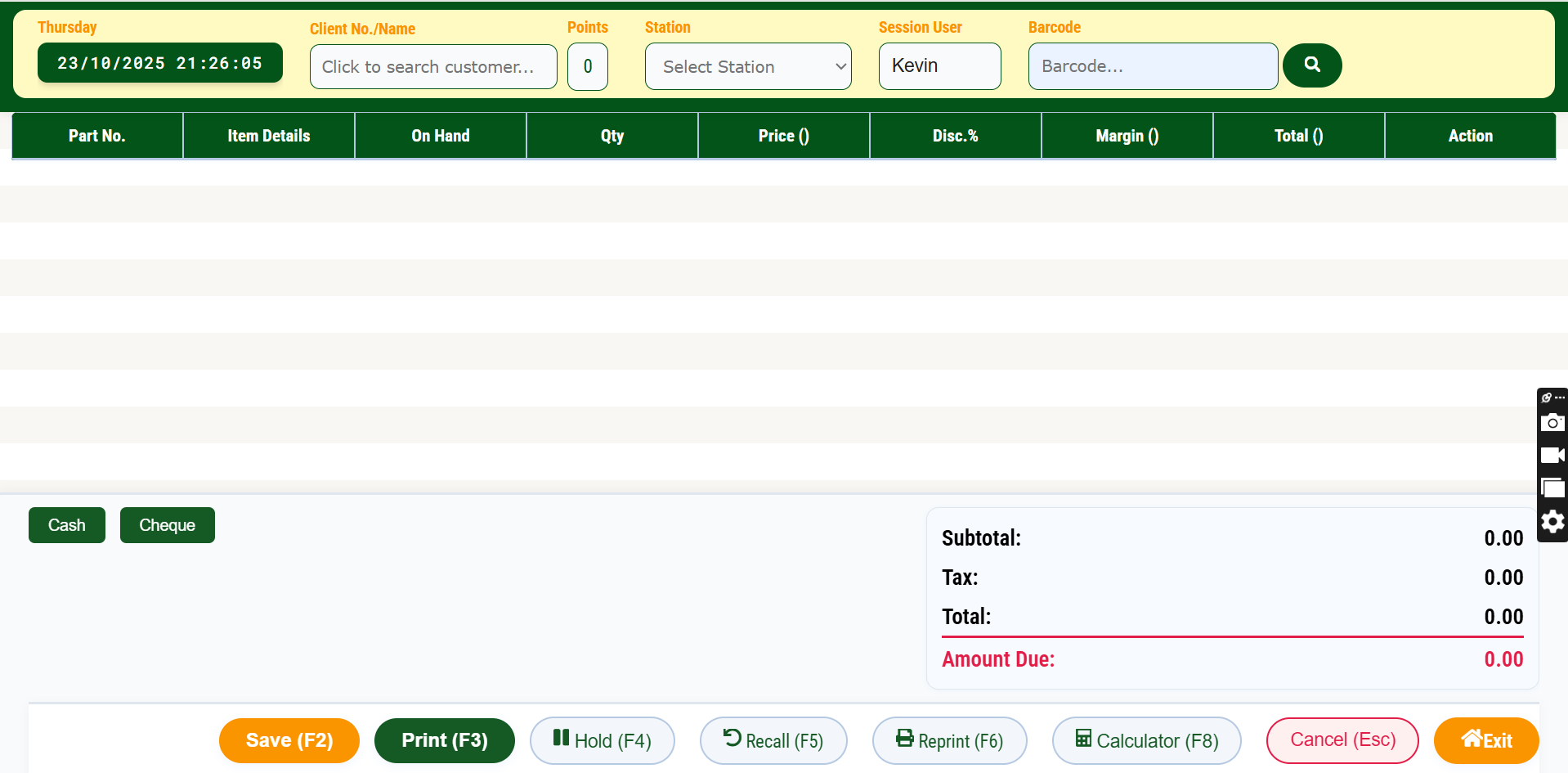The width and height of the screenshot is (1568, 773).
Task: Click the barcode search magnifying glass icon
Action: pos(1311,65)
